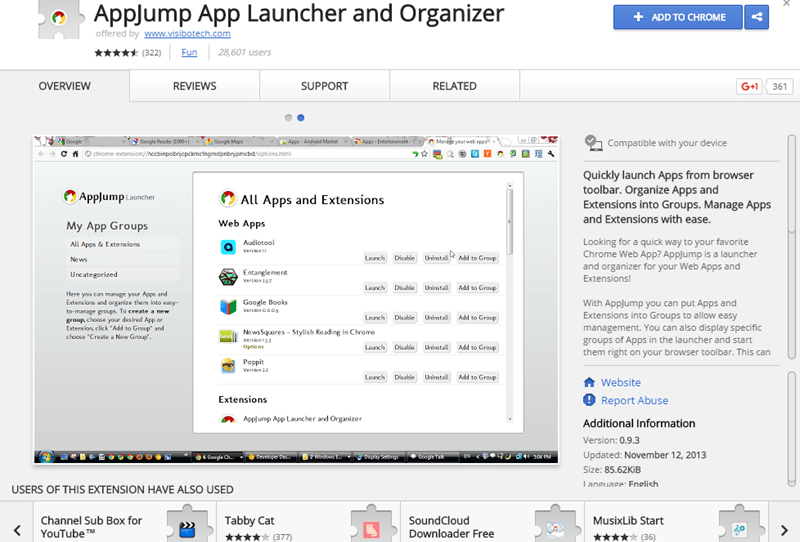The height and width of the screenshot is (542, 800).
Task: Click the MusixLib Start music icon
Action: point(739,529)
